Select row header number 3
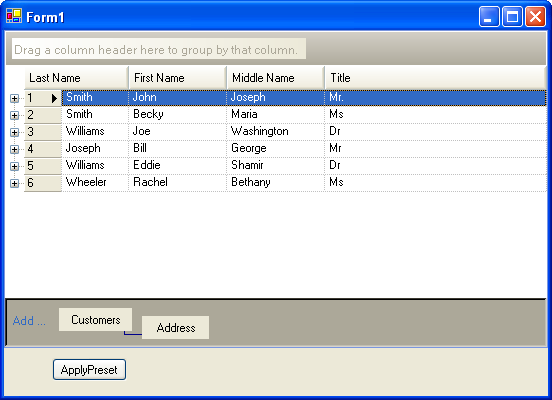This screenshot has width=552, height=400. (43, 132)
